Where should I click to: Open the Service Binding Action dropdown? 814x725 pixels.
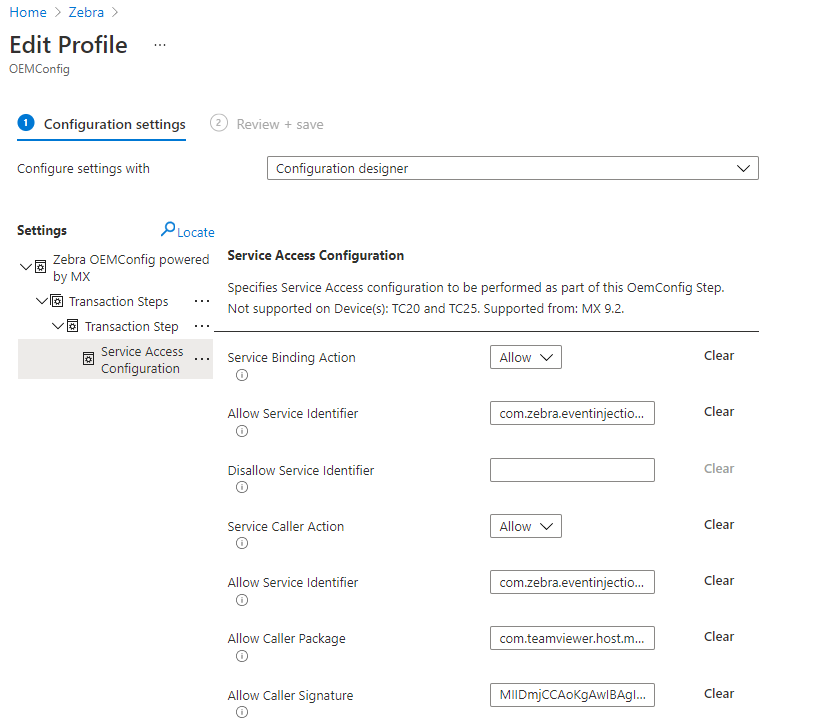point(525,357)
